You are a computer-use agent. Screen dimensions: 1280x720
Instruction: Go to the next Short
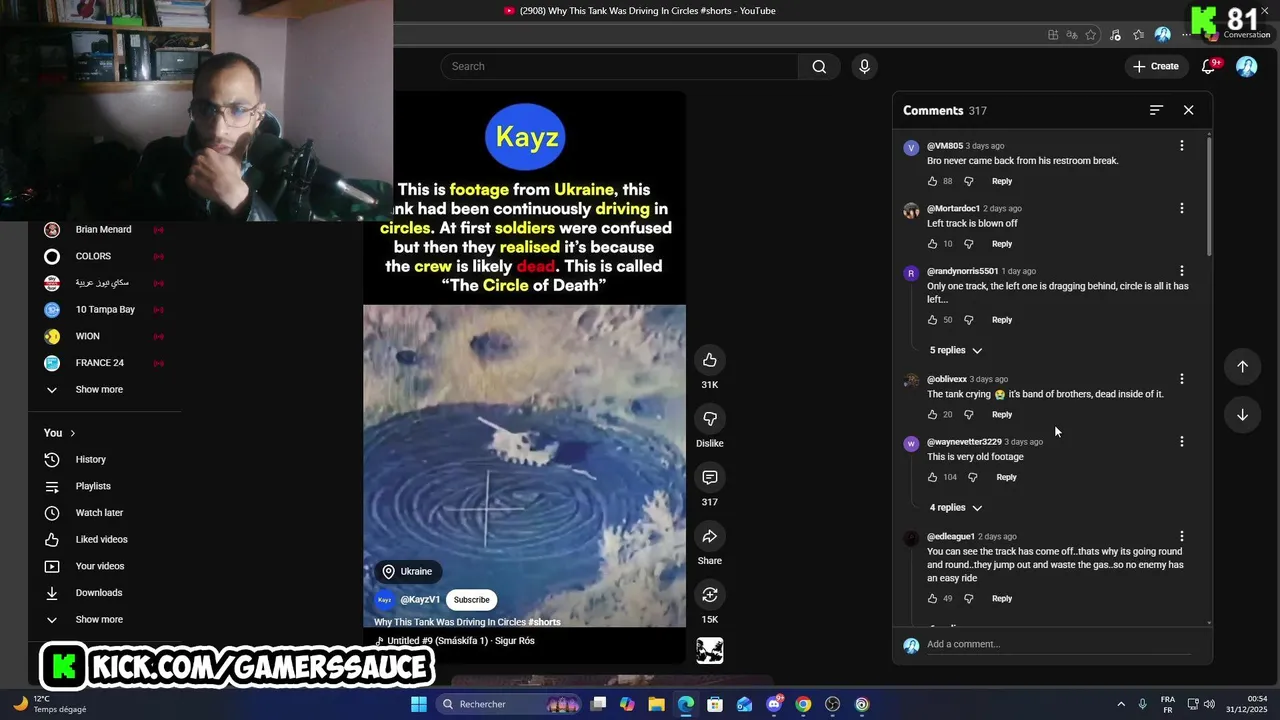pos(1242,414)
